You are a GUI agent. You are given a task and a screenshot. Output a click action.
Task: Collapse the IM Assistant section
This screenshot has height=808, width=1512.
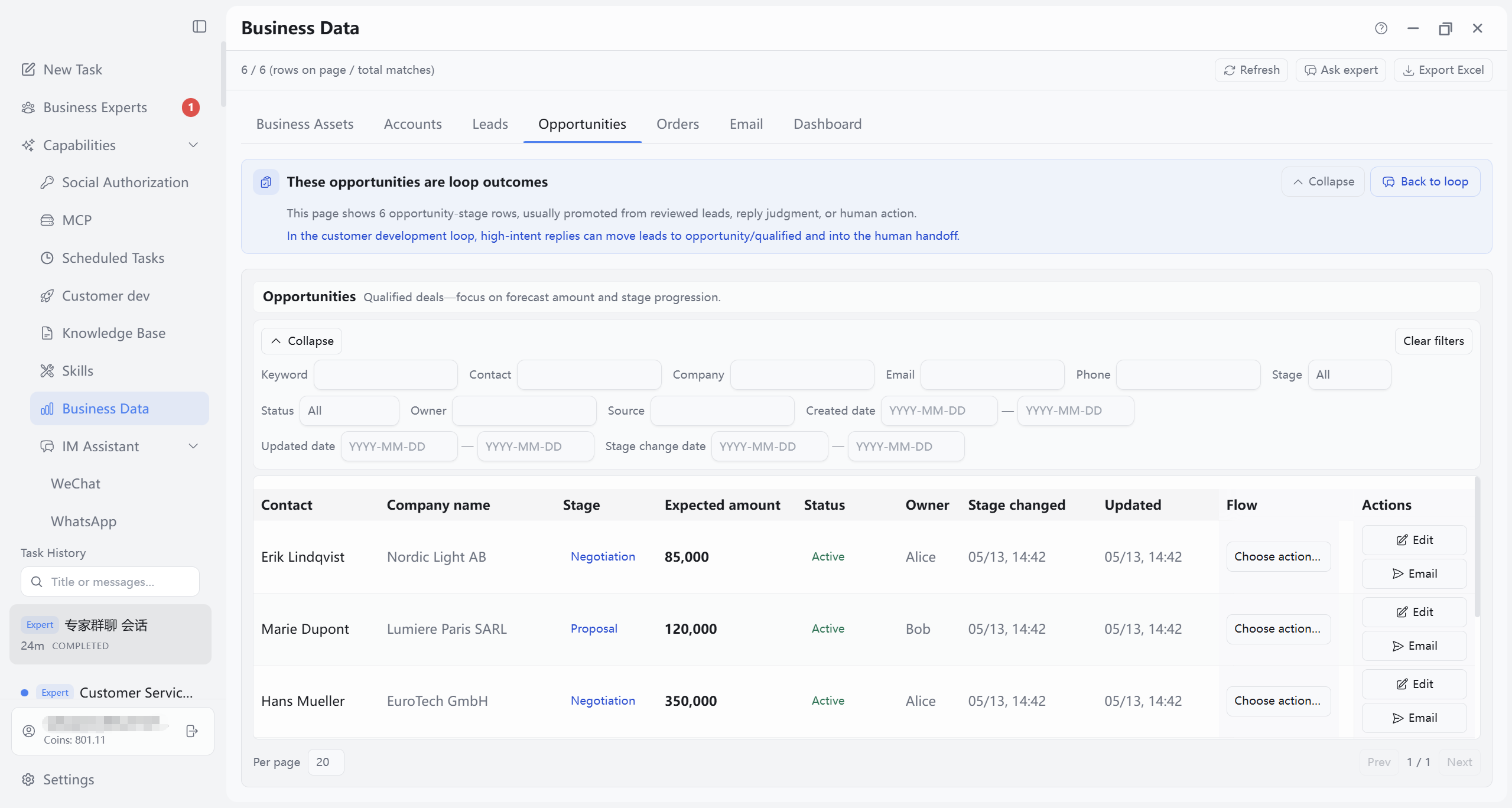pyautogui.click(x=193, y=447)
